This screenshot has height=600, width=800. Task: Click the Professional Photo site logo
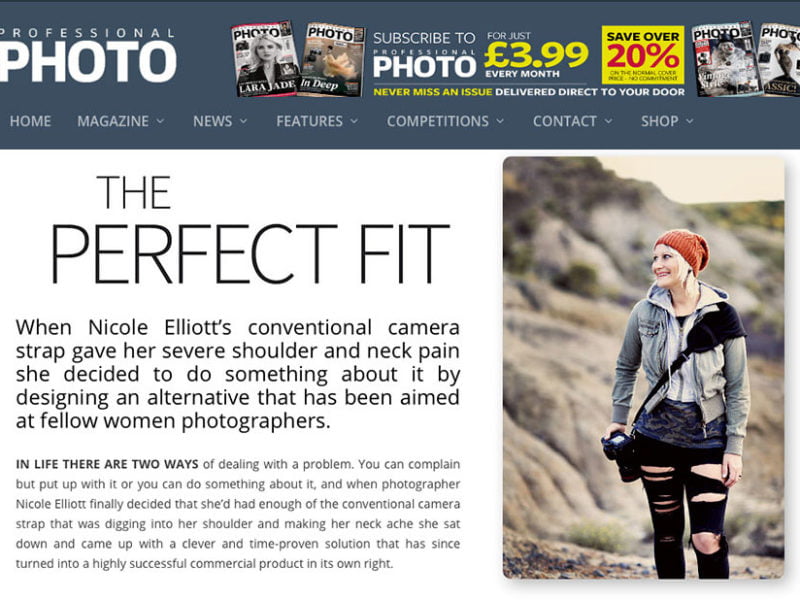[x=88, y=55]
